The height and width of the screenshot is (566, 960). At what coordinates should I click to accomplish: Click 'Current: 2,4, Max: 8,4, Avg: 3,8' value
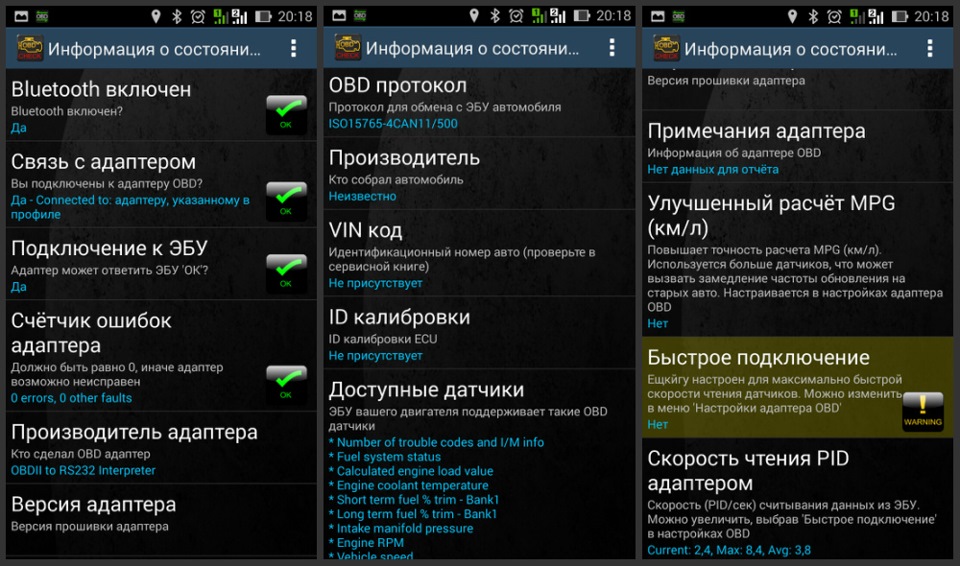[729, 550]
